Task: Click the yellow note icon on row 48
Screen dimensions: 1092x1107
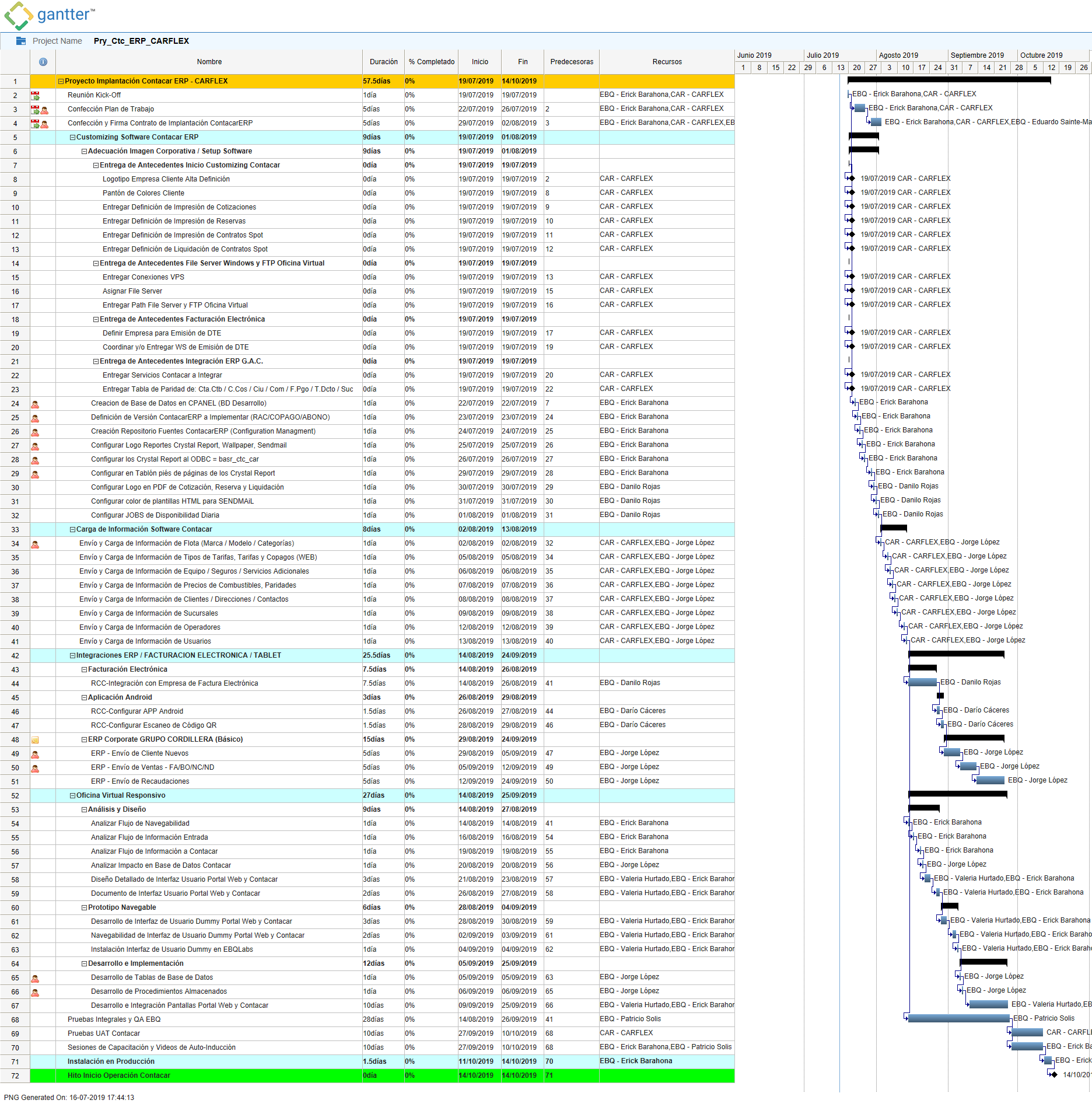Action: point(35,740)
